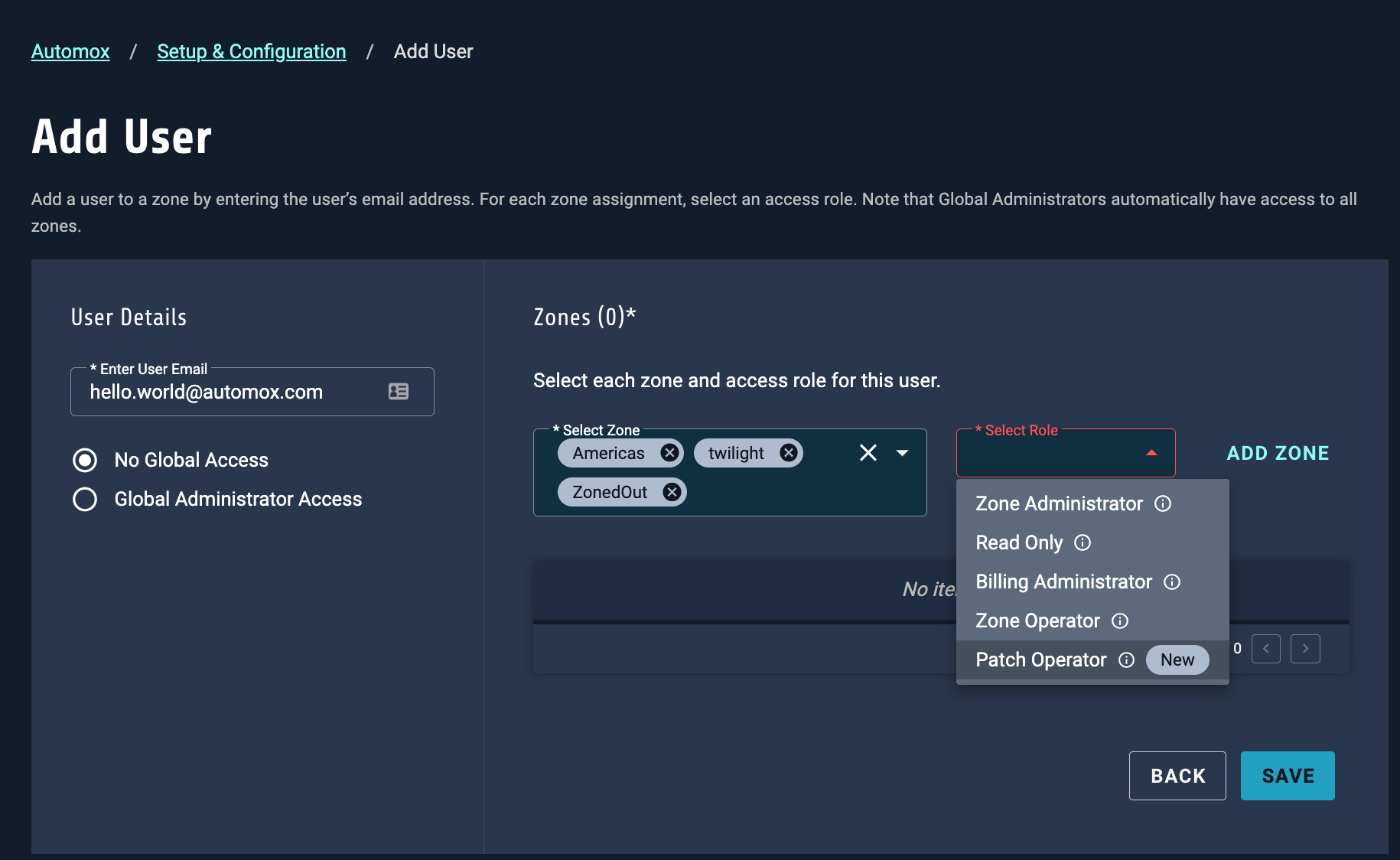This screenshot has height=860, width=1400.
Task: Choose Patch Operator role
Action: pos(1092,660)
